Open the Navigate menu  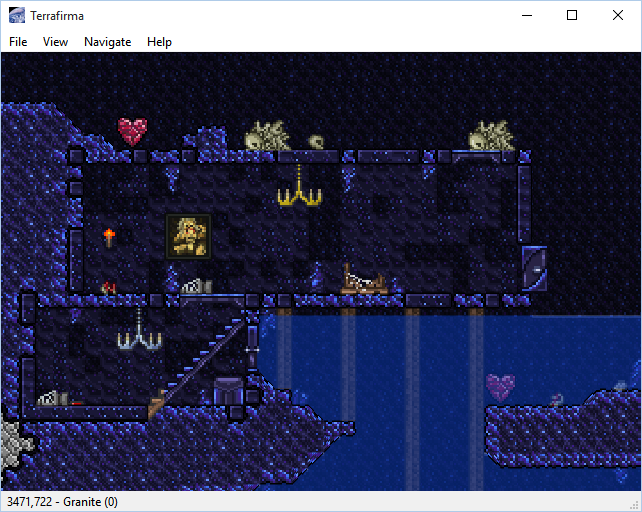point(107,42)
